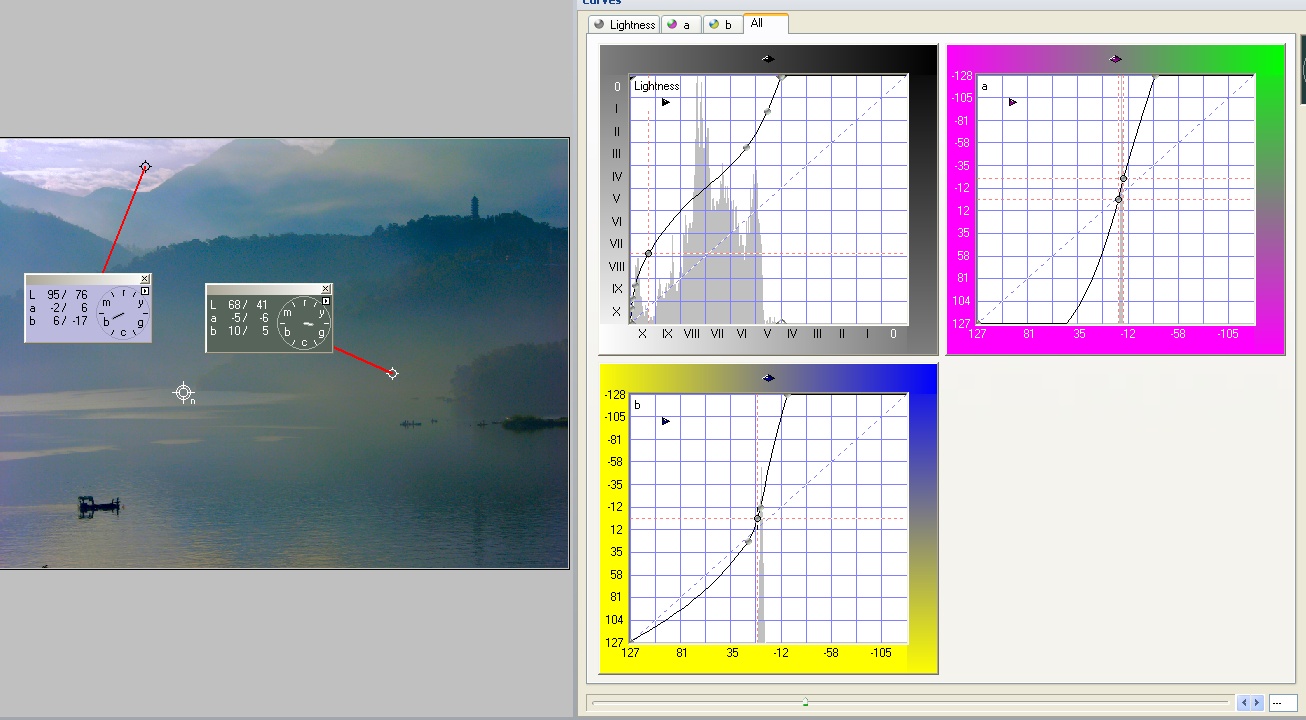Click triangle marker inside the Lightness grid
1306x720 pixels.
point(666,102)
